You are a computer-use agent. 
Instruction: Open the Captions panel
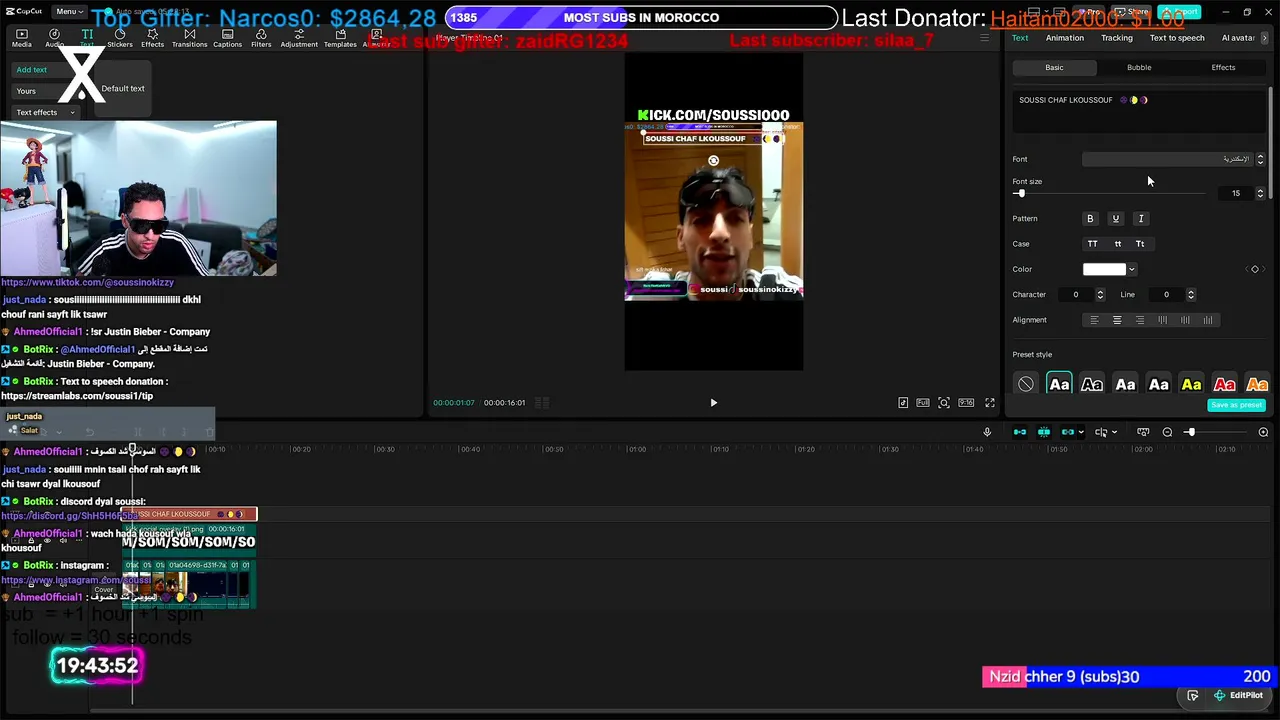click(227, 38)
